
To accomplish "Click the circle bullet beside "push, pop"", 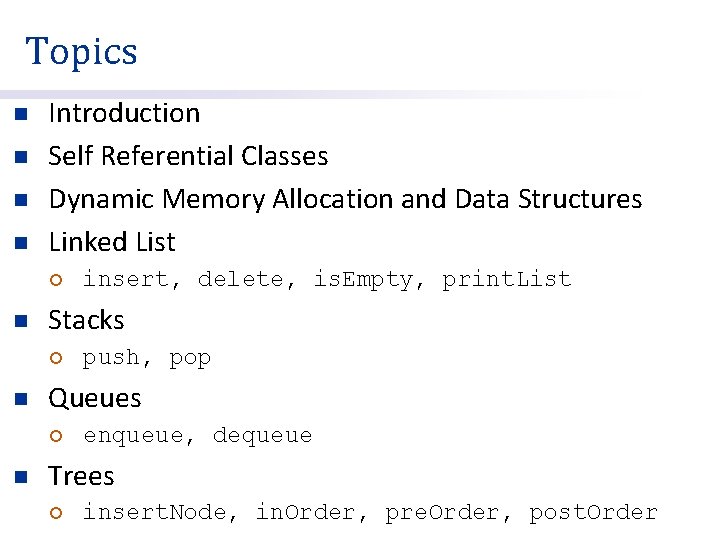I will 56,358.
